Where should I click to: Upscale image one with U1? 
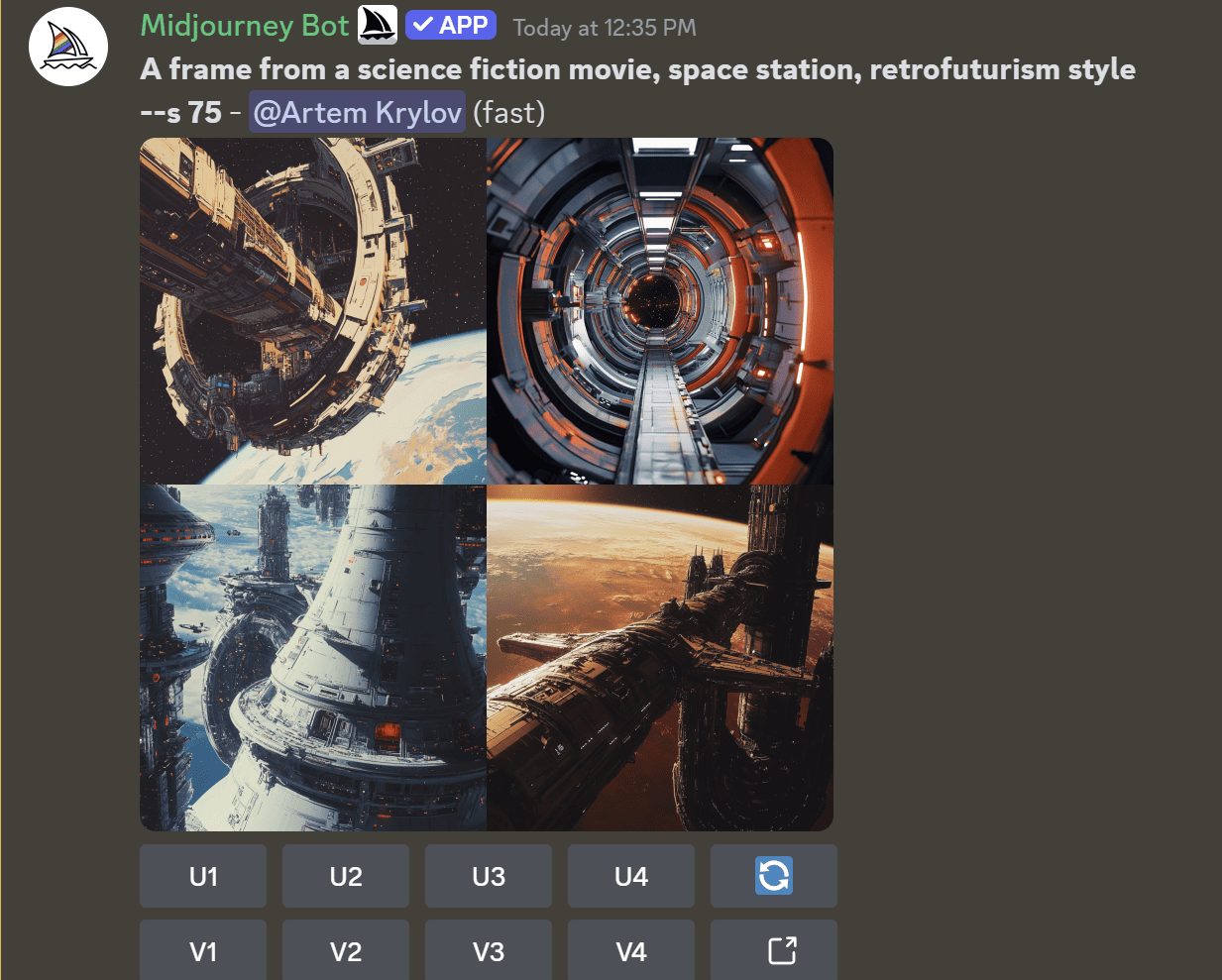[x=203, y=876]
